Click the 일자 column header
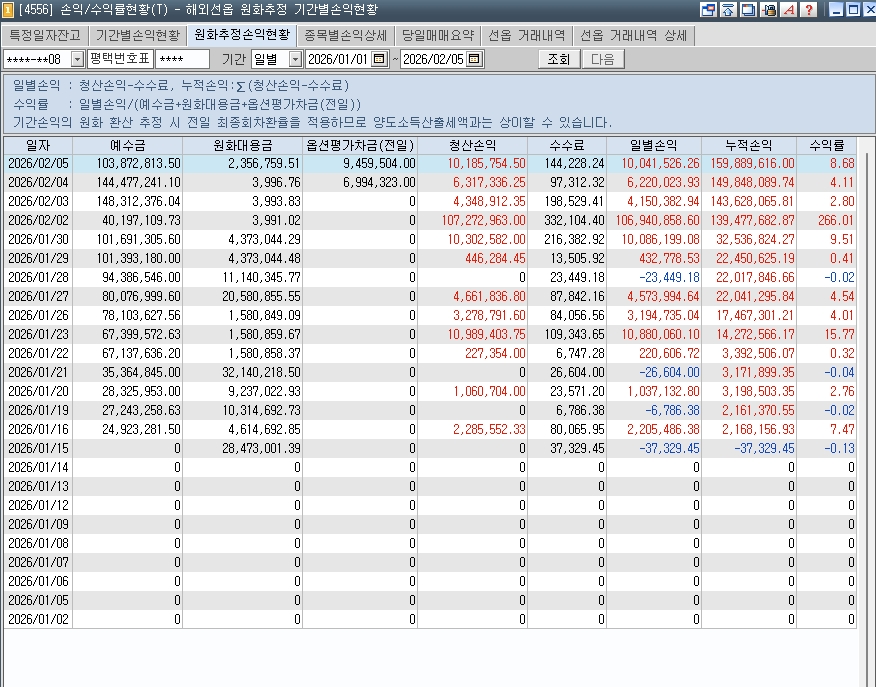 pyautogui.click(x=38, y=145)
